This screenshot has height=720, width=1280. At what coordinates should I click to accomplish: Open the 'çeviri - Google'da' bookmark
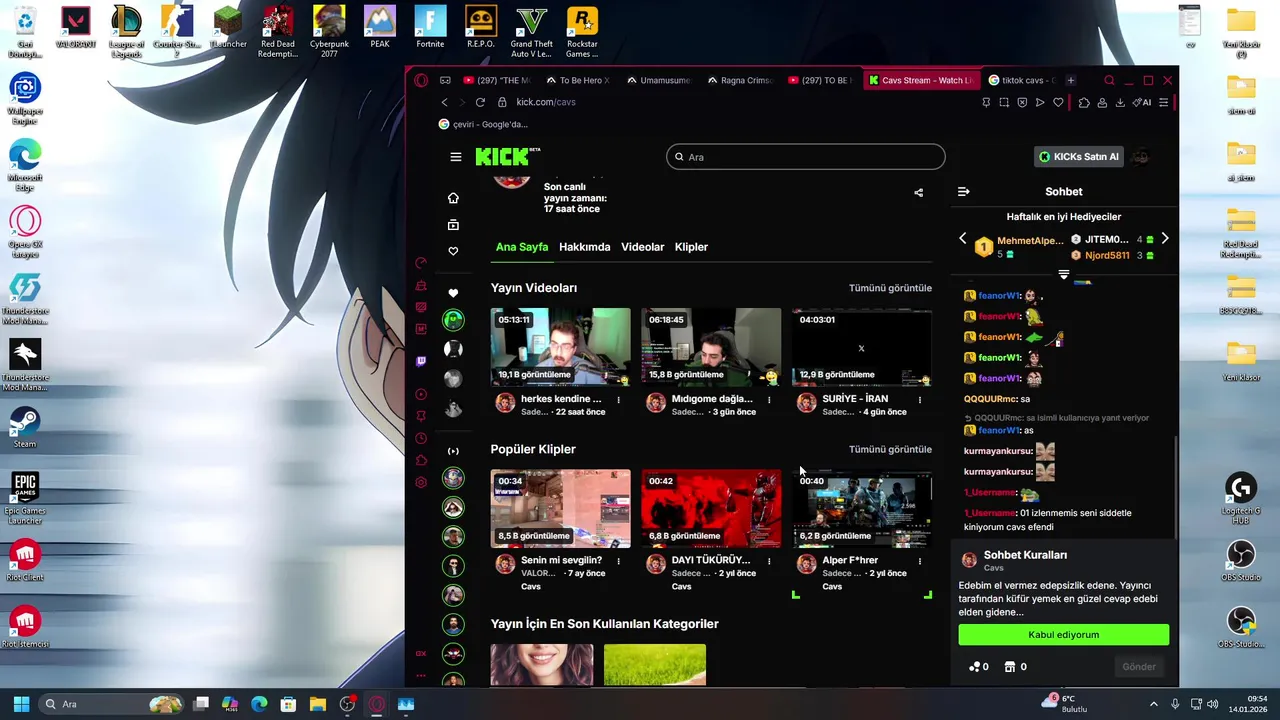pos(482,124)
